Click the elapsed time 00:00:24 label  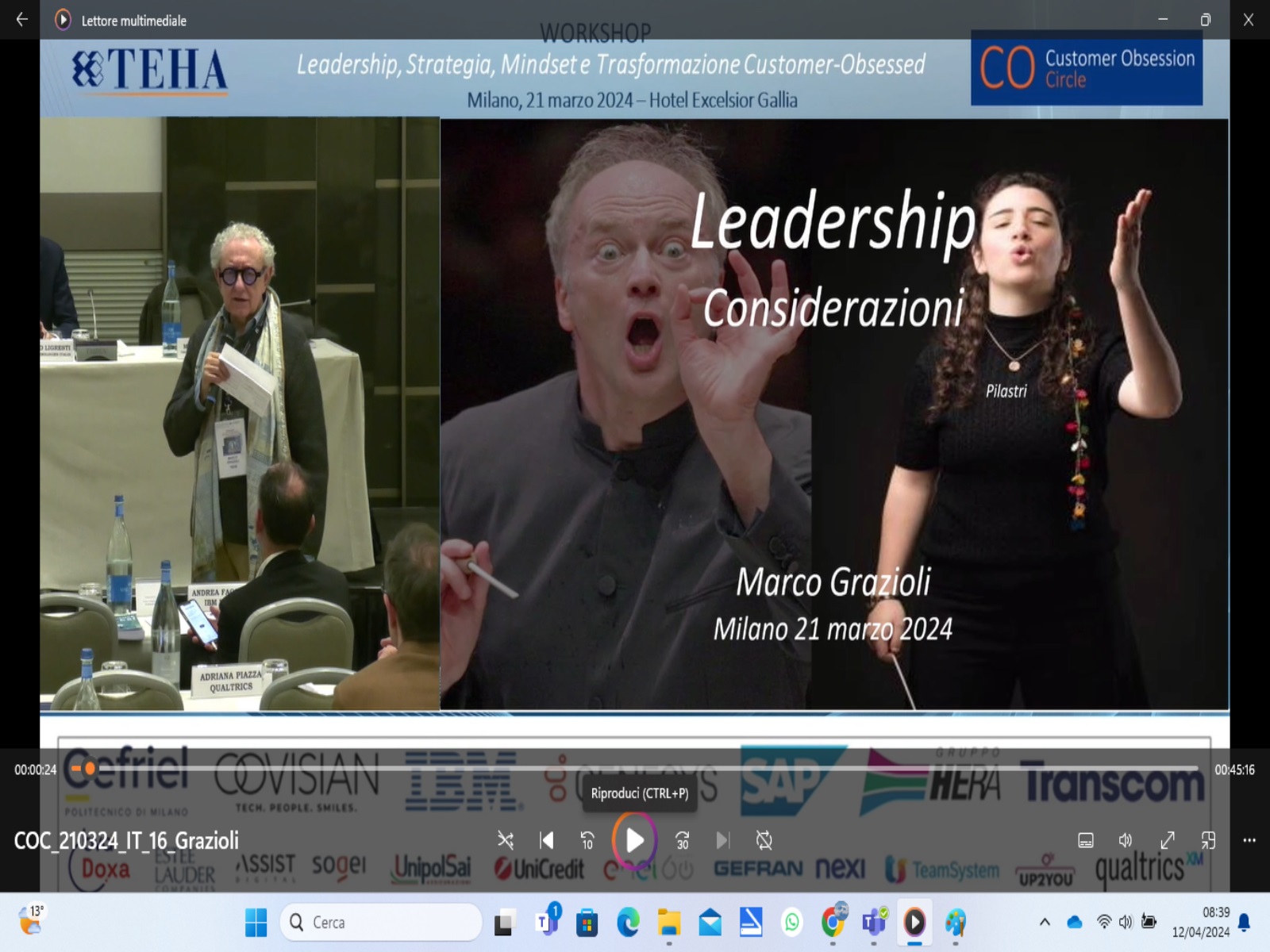tap(36, 770)
